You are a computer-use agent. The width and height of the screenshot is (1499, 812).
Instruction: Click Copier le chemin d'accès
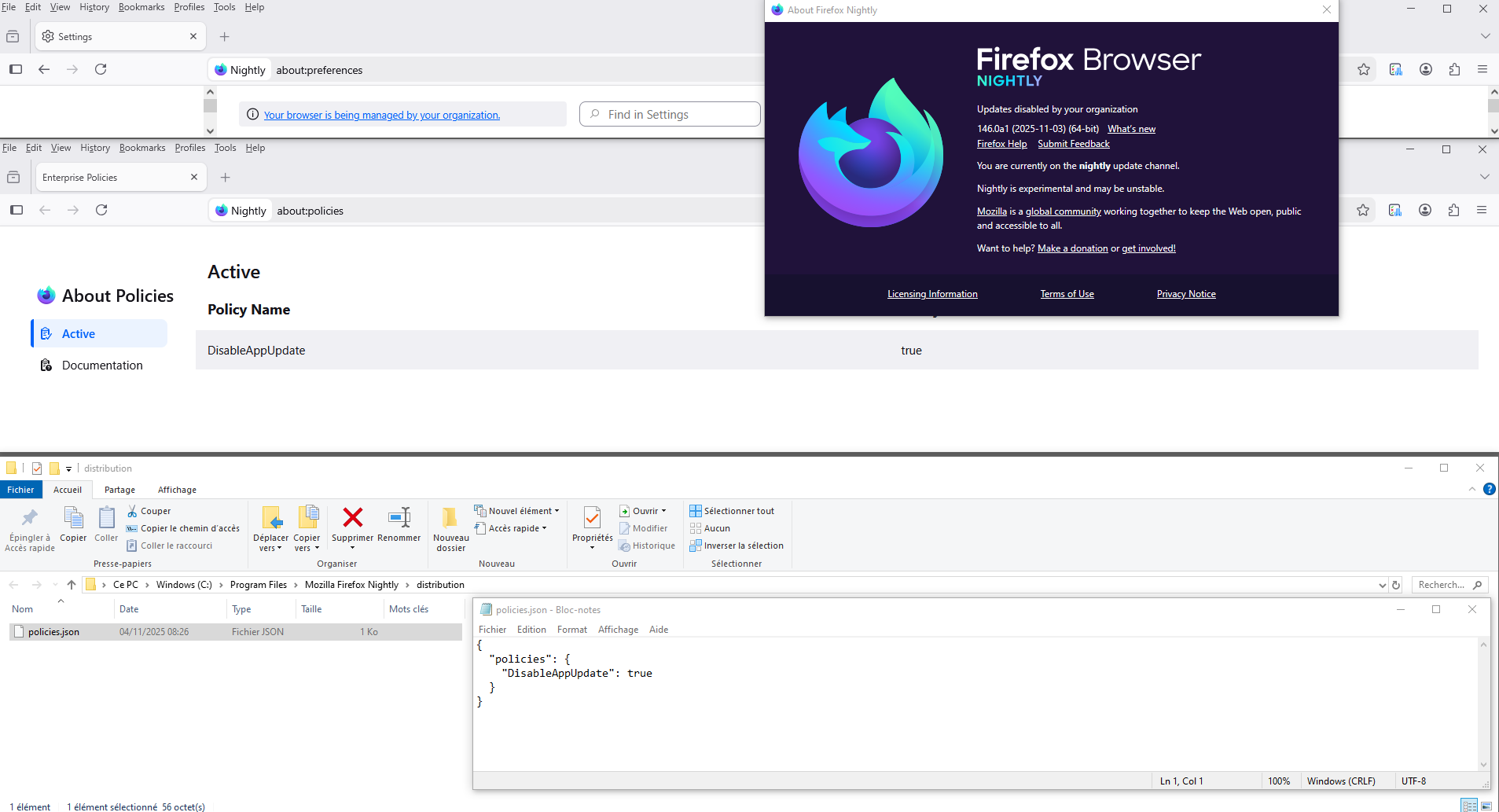182,528
